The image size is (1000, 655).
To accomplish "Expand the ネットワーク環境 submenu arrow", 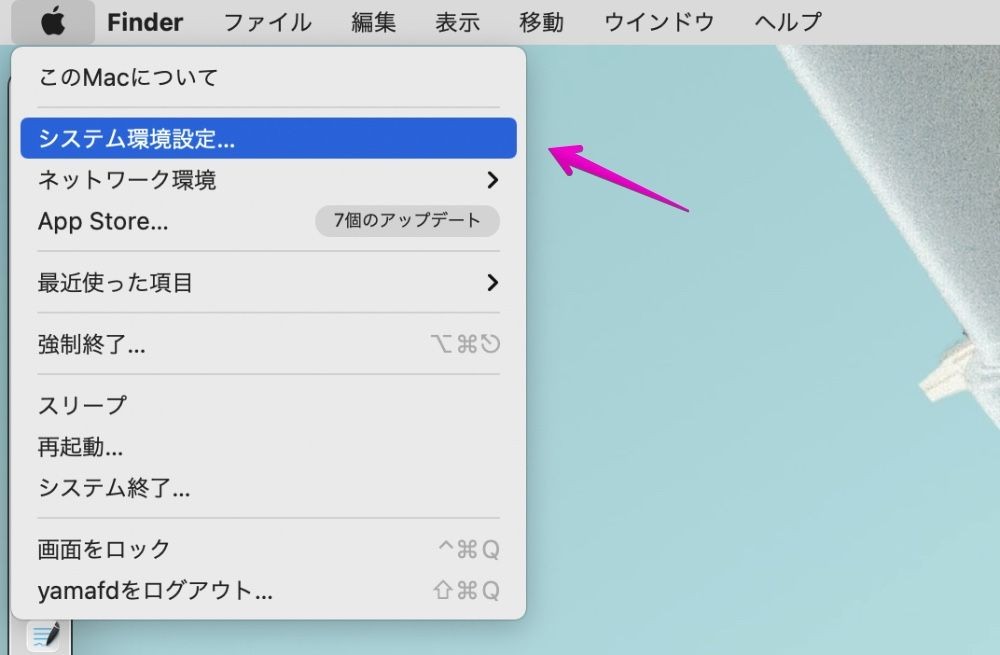I will [x=491, y=180].
